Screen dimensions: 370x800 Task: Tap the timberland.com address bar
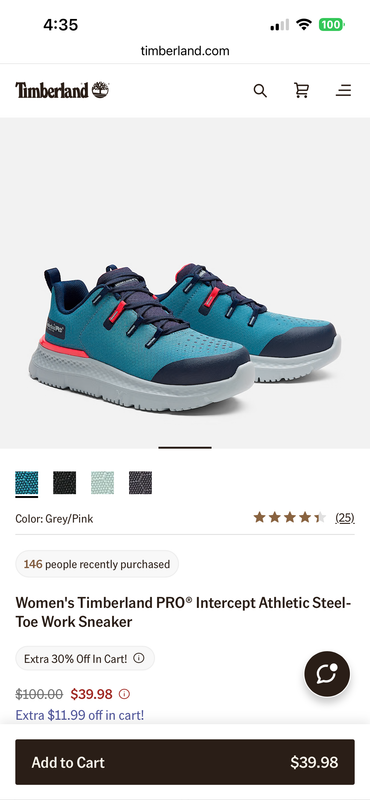[185, 51]
